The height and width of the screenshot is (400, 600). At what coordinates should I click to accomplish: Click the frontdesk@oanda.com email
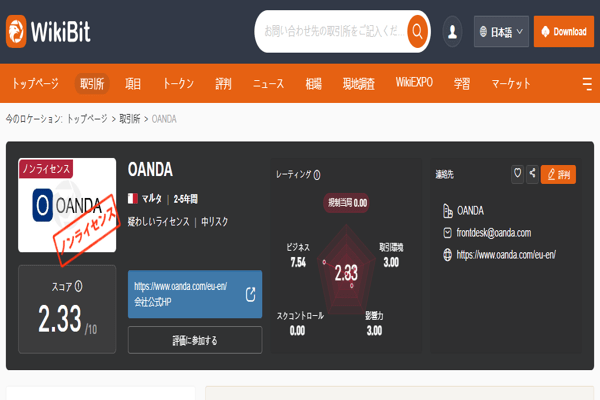pos(494,233)
